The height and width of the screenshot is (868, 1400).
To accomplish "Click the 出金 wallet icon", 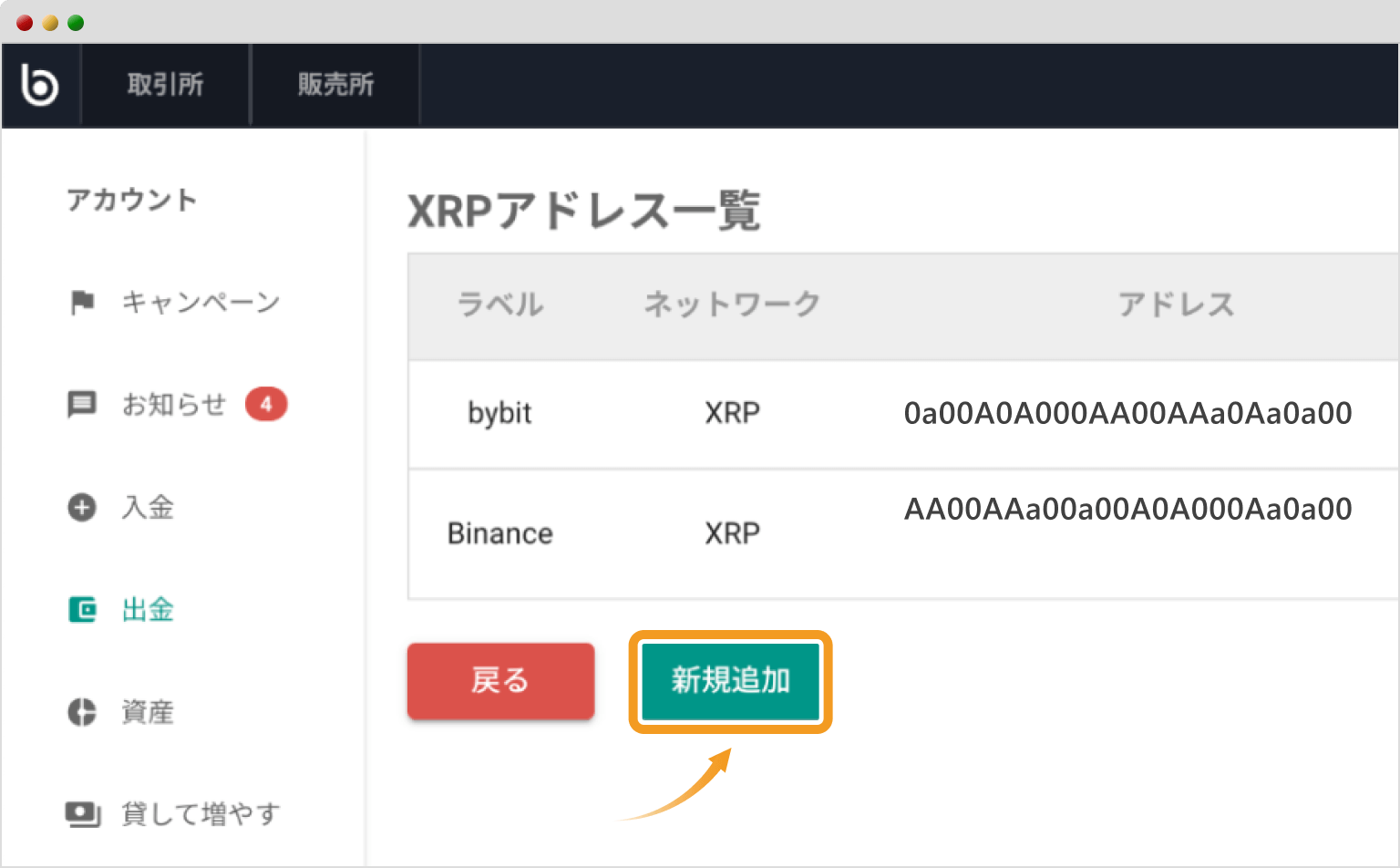I will [82, 609].
